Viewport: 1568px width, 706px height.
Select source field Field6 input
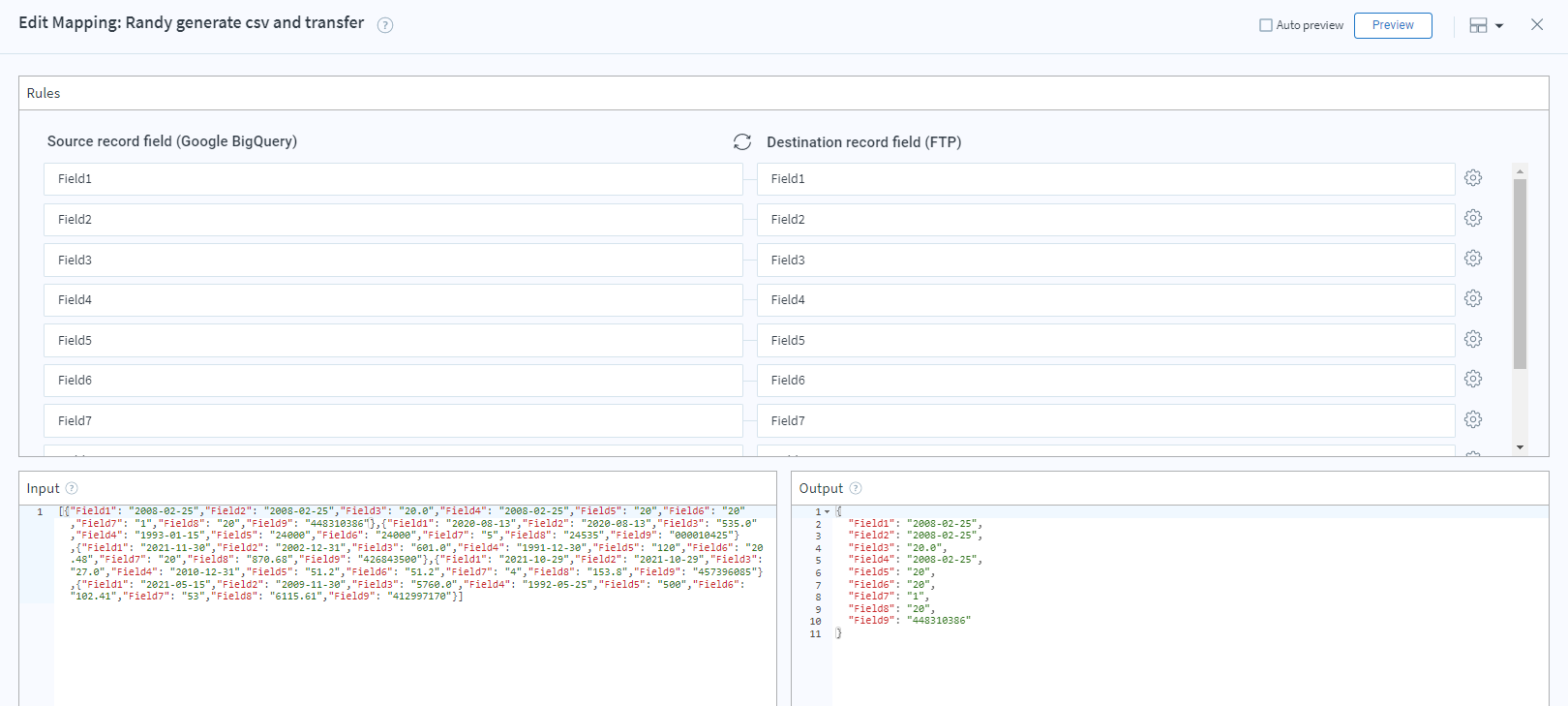tap(393, 381)
